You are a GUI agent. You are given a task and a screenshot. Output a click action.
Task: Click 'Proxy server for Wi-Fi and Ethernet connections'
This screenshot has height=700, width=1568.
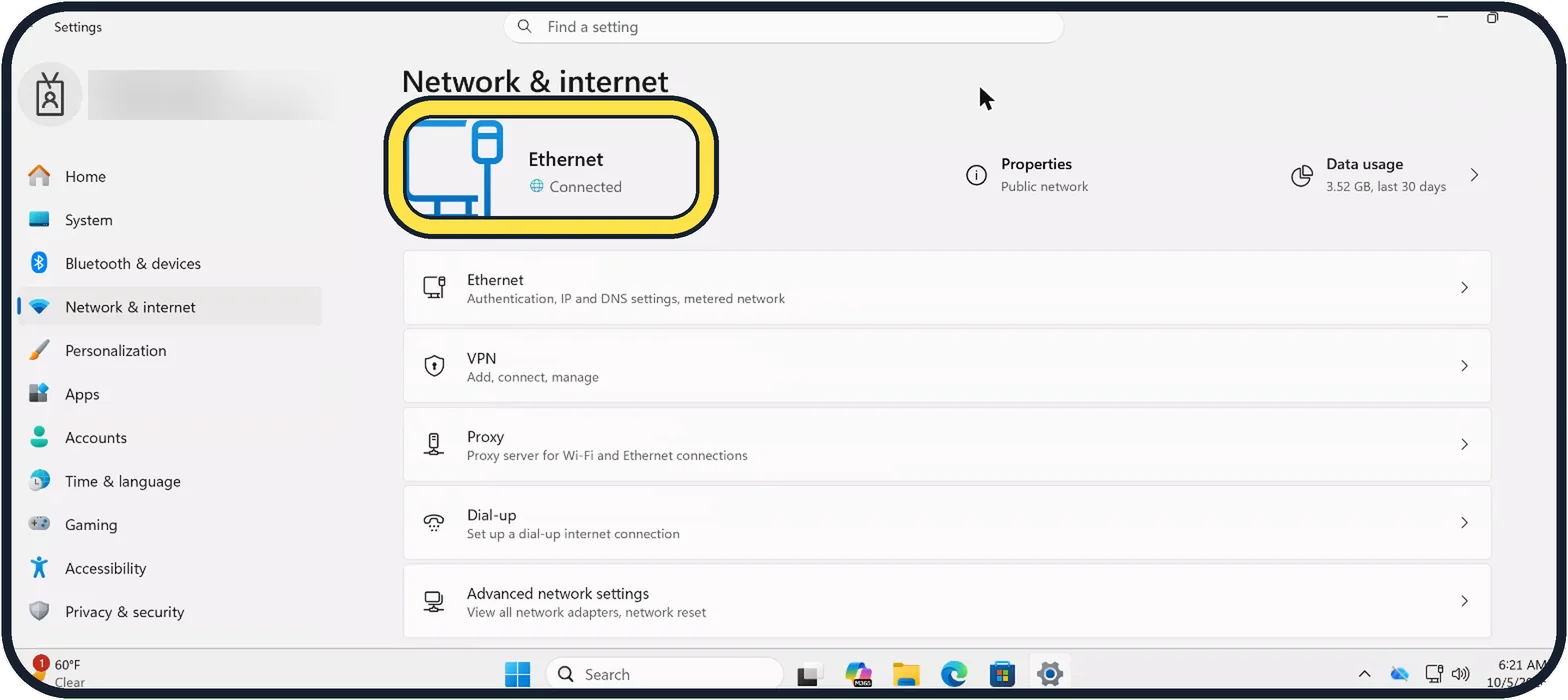pos(607,455)
